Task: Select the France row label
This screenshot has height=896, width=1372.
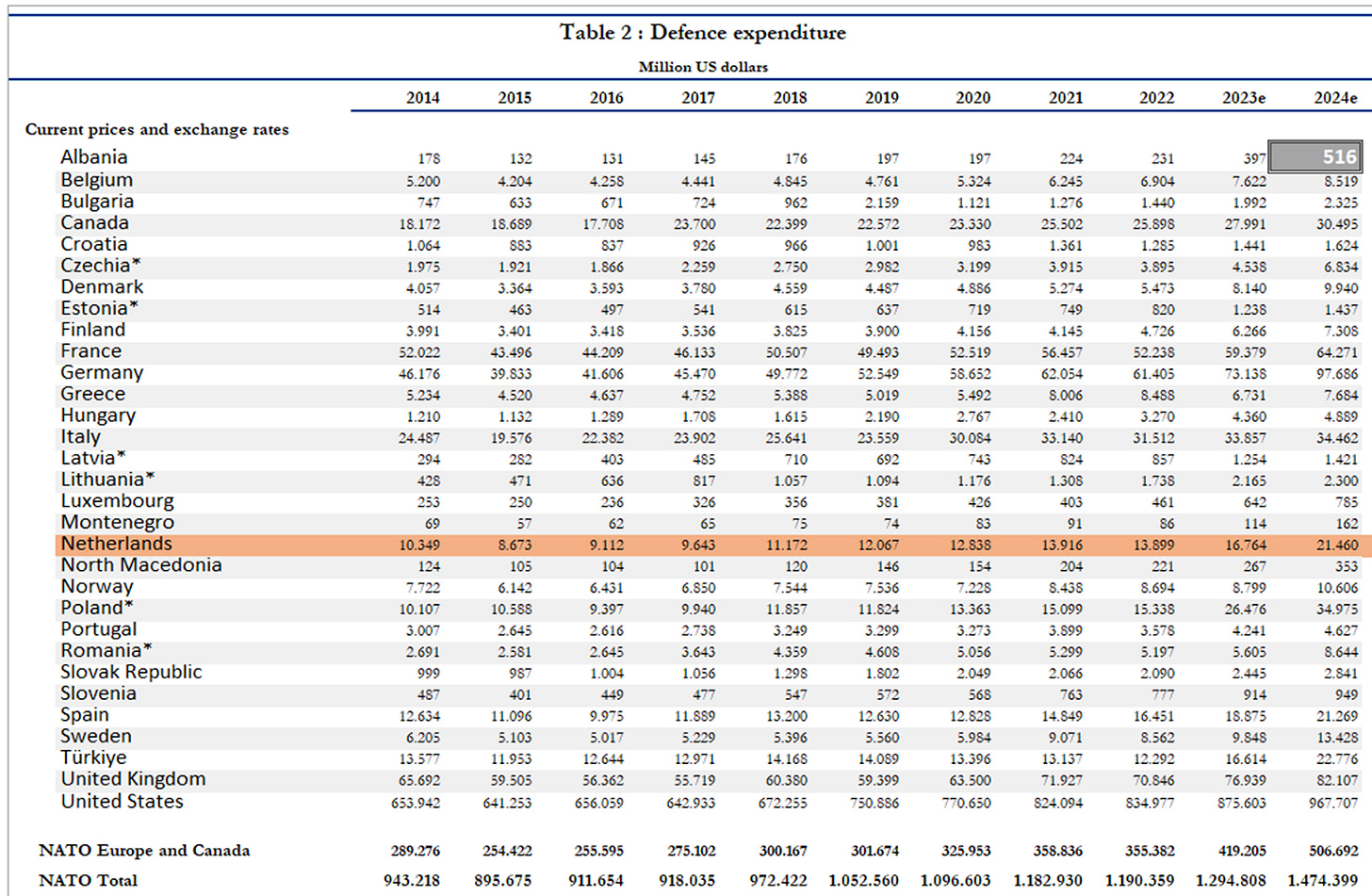Action: (x=90, y=351)
